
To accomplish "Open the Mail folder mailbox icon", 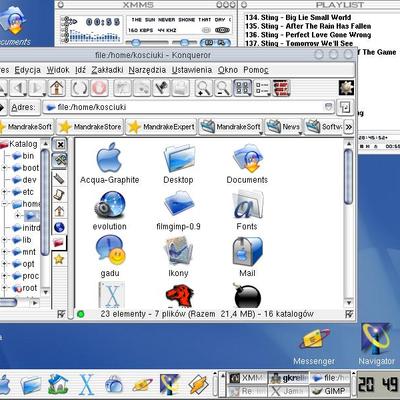I will pos(247,257).
